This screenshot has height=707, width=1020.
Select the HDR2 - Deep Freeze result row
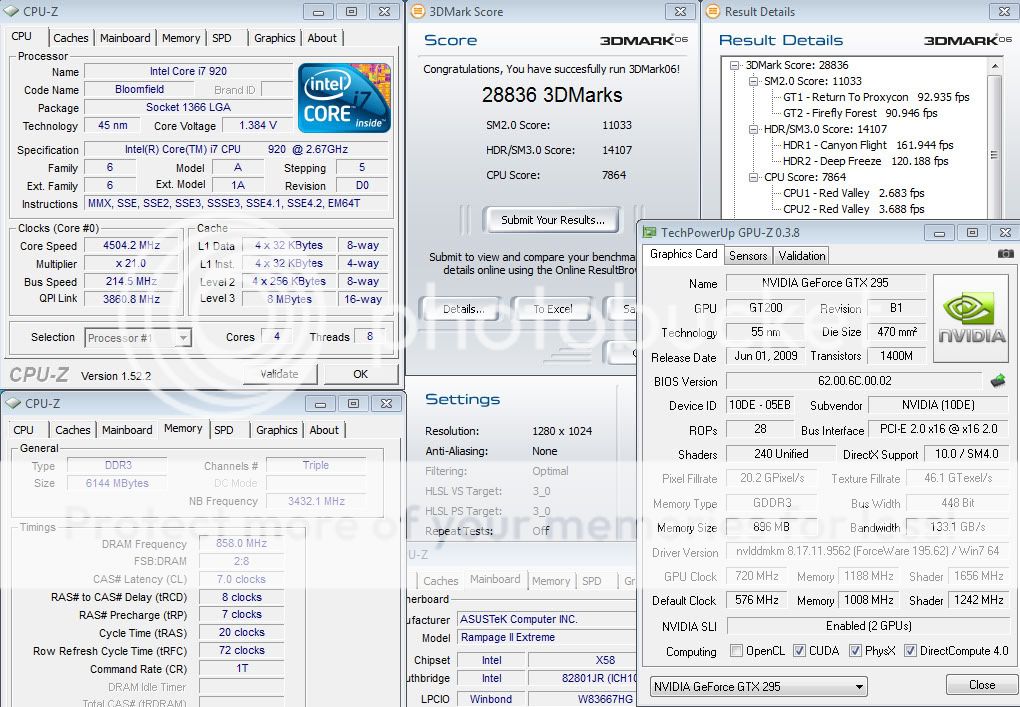pyautogui.click(x=865, y=161)
